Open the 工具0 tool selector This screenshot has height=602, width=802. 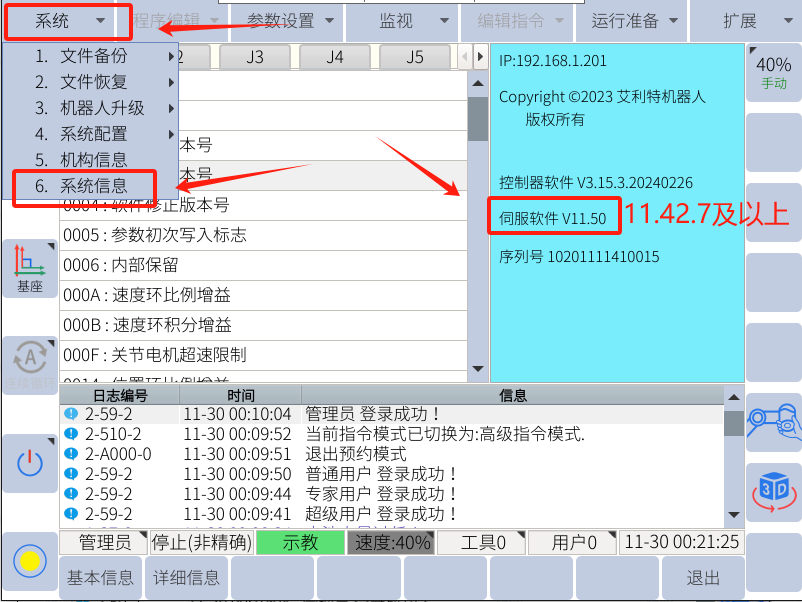coord(483,542)
